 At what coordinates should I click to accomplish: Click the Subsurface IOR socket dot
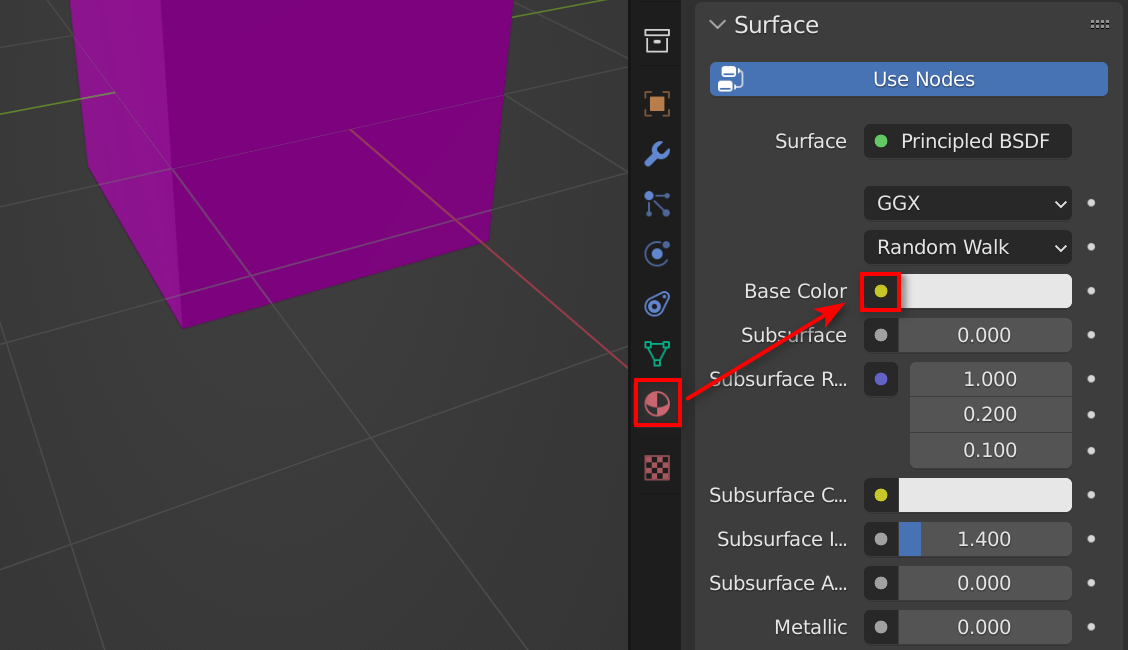pyautogui.click(x=881, y=539)
